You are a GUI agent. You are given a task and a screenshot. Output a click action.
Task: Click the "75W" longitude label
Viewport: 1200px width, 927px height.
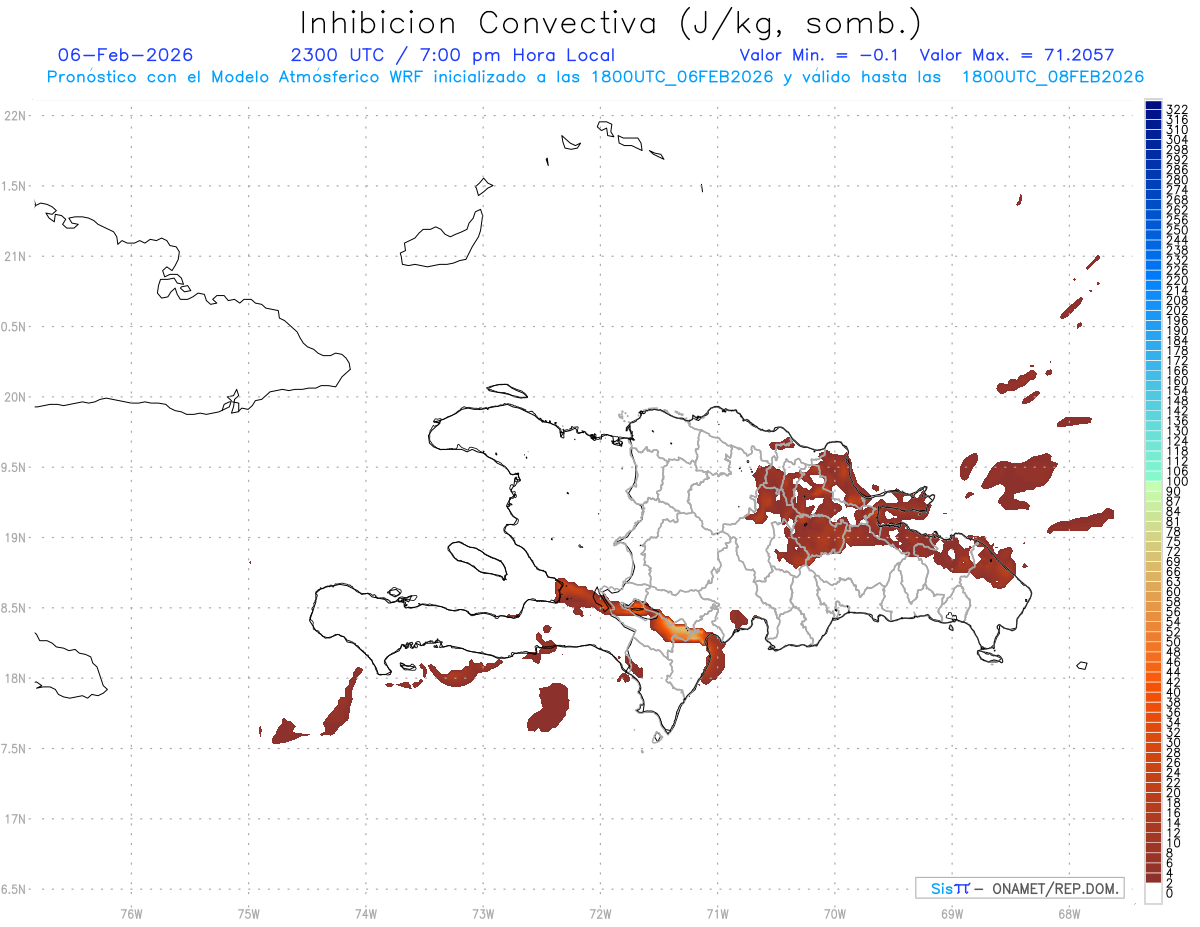click(x=248, y=913)
